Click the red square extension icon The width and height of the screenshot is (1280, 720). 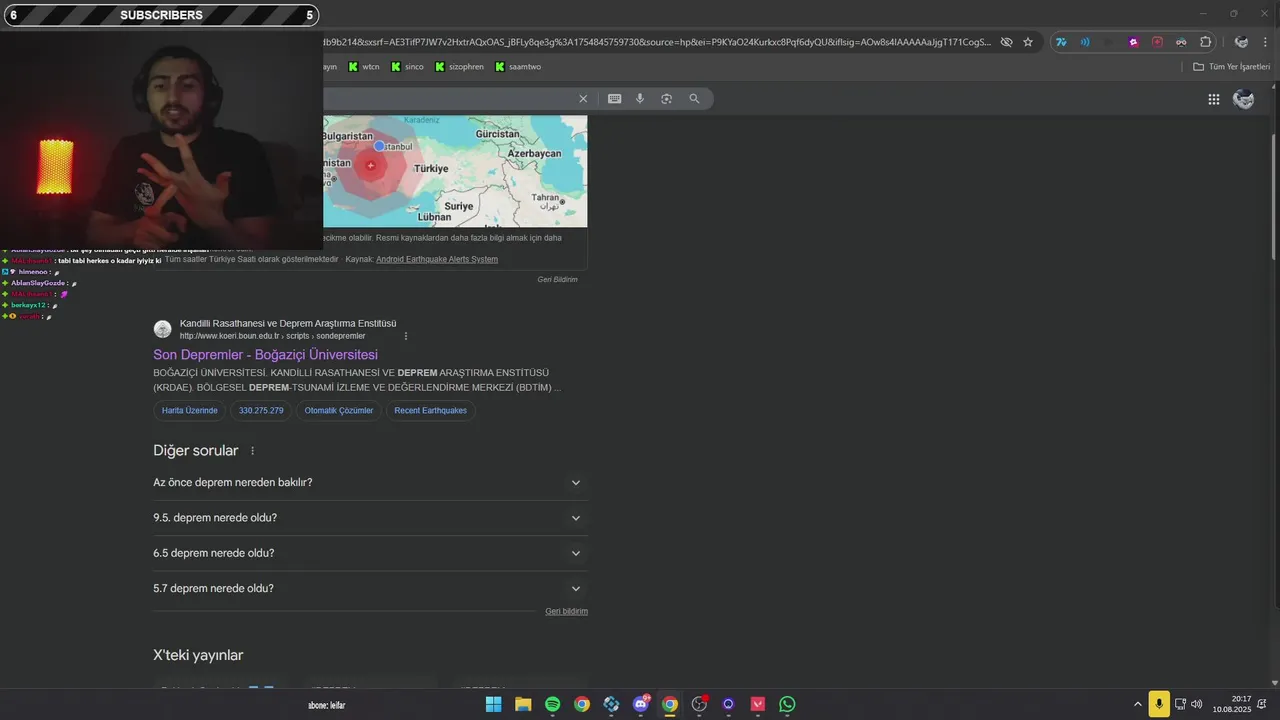coord(1157,42)
